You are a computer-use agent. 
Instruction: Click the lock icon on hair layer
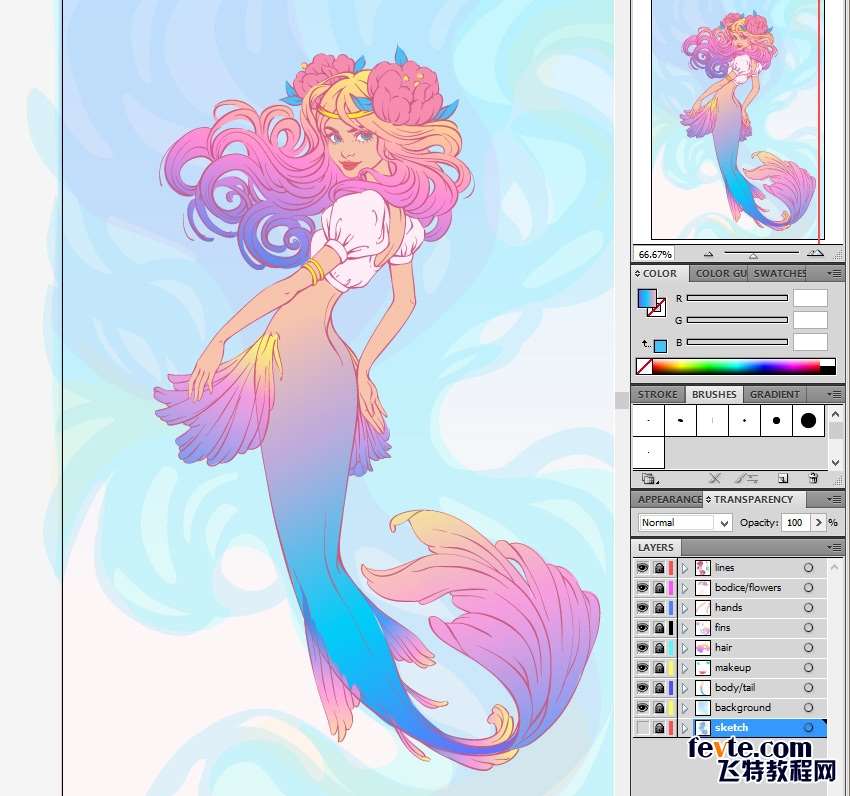[x=659, y=647]
